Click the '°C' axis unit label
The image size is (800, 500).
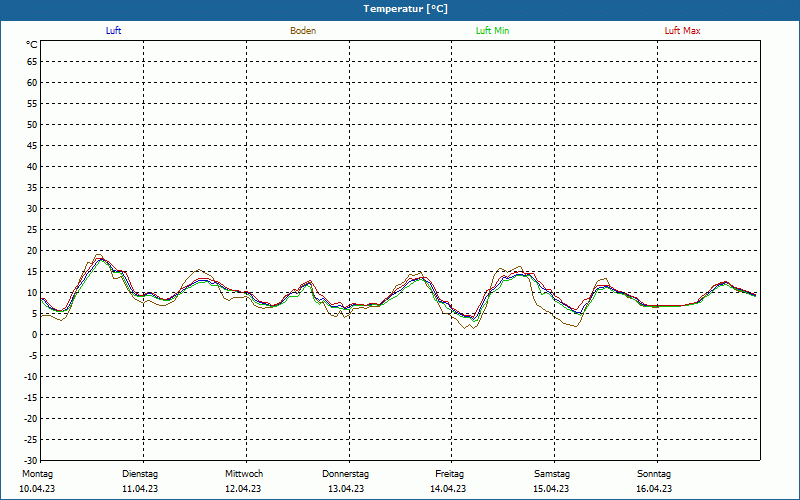32,45
